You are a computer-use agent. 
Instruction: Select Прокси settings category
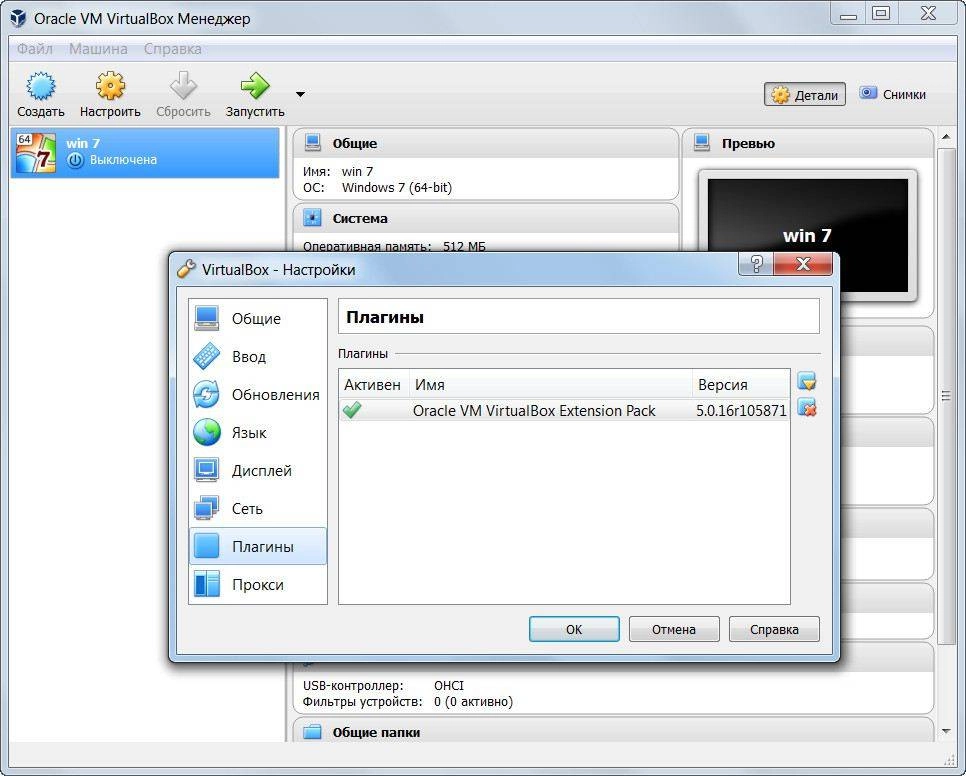pos(258,584)
